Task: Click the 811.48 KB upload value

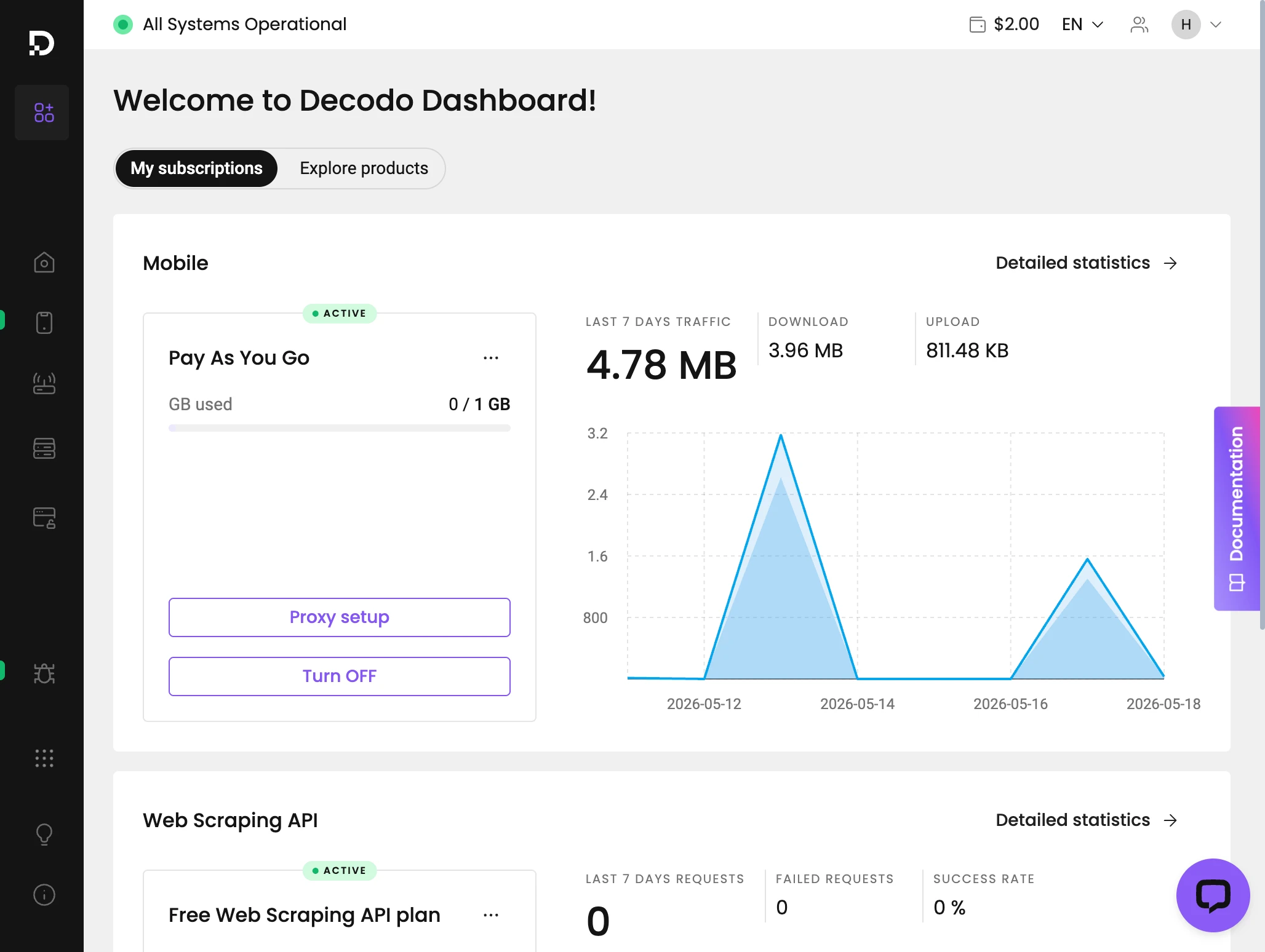Action: (967, 351)
